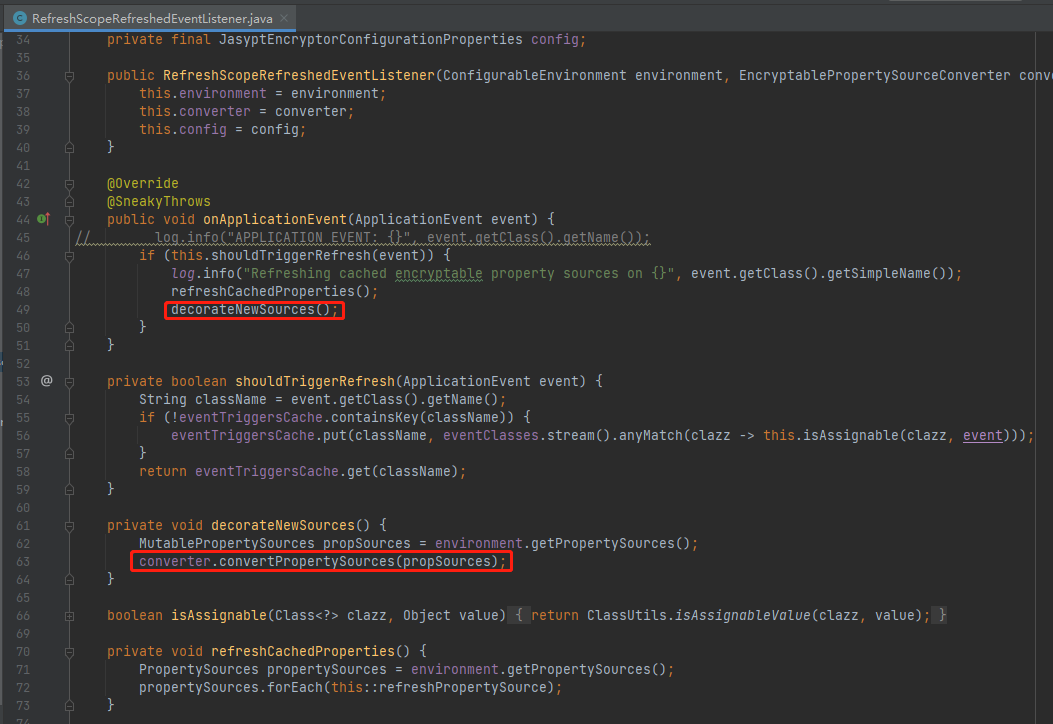Collapse decorateNewSources method at line 61 fold marker
The image size is (1053, 724).
[x=69, y=525]
